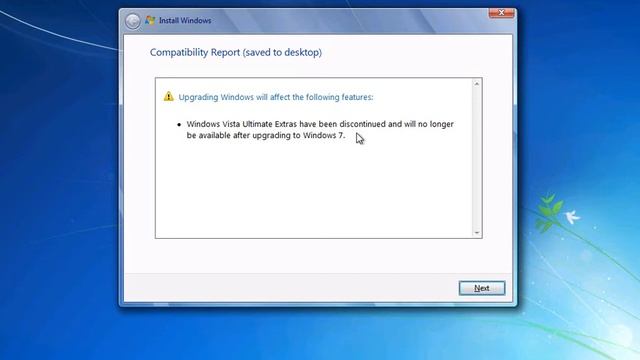Click the 'Windows Vista Ultimate Extras' bullet text
Viewport: 640px width, 360px height.
pos(320,129)
